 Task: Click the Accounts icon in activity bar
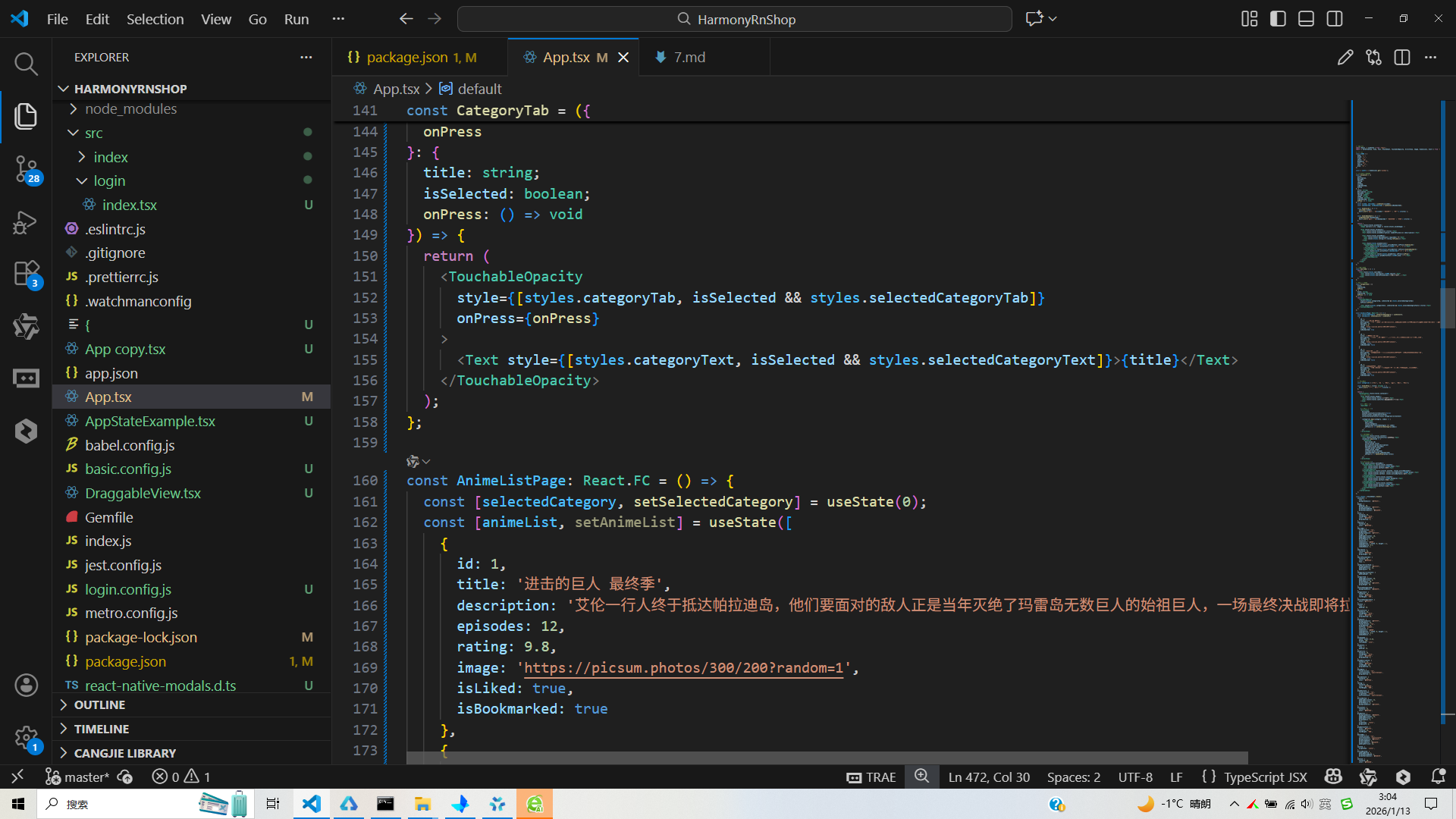point(26,685)
